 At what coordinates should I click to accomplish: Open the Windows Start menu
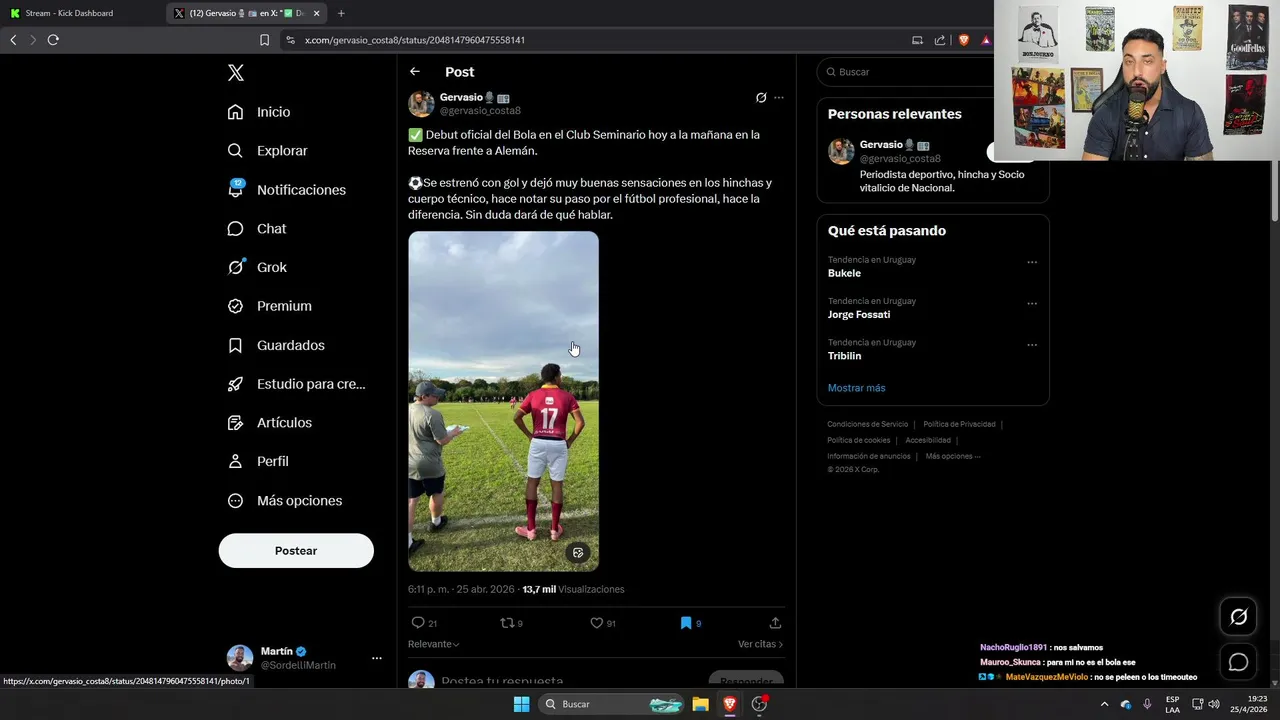click(x=521, y=704)
